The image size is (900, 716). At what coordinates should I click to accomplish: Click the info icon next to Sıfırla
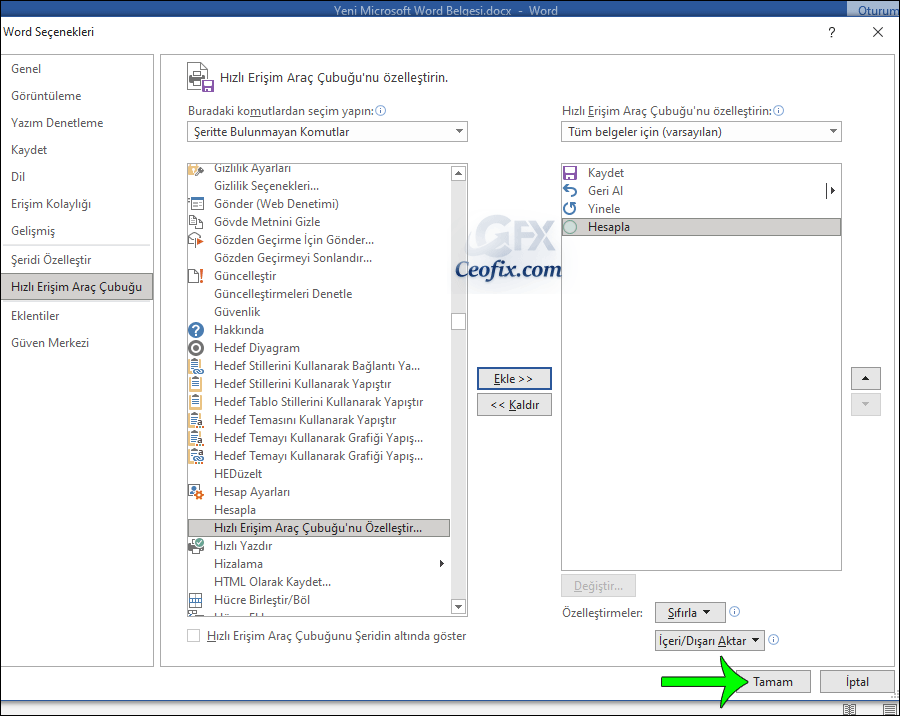tap(734, 612)
